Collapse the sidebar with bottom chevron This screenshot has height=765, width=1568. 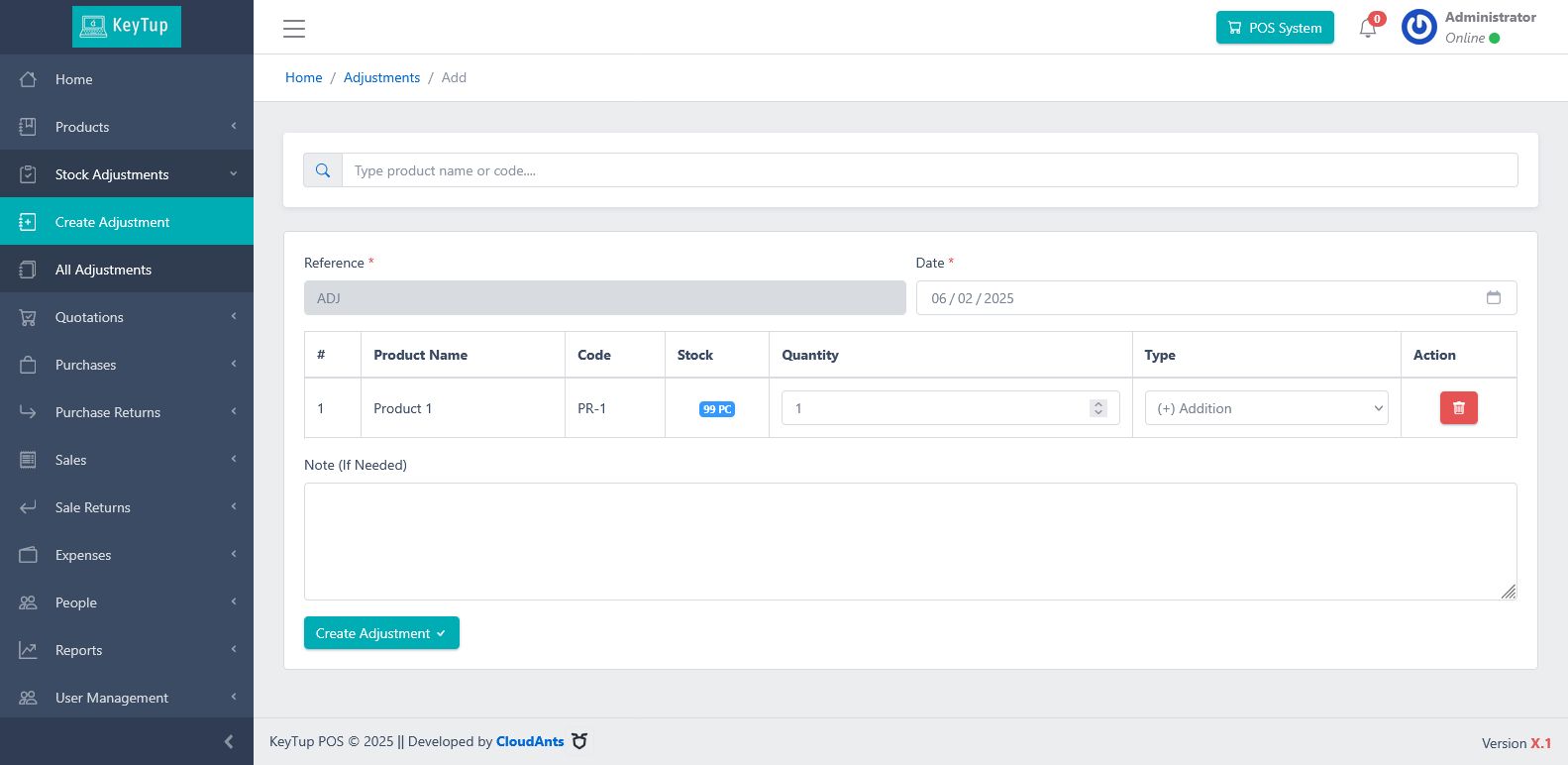tap(229, 741)
